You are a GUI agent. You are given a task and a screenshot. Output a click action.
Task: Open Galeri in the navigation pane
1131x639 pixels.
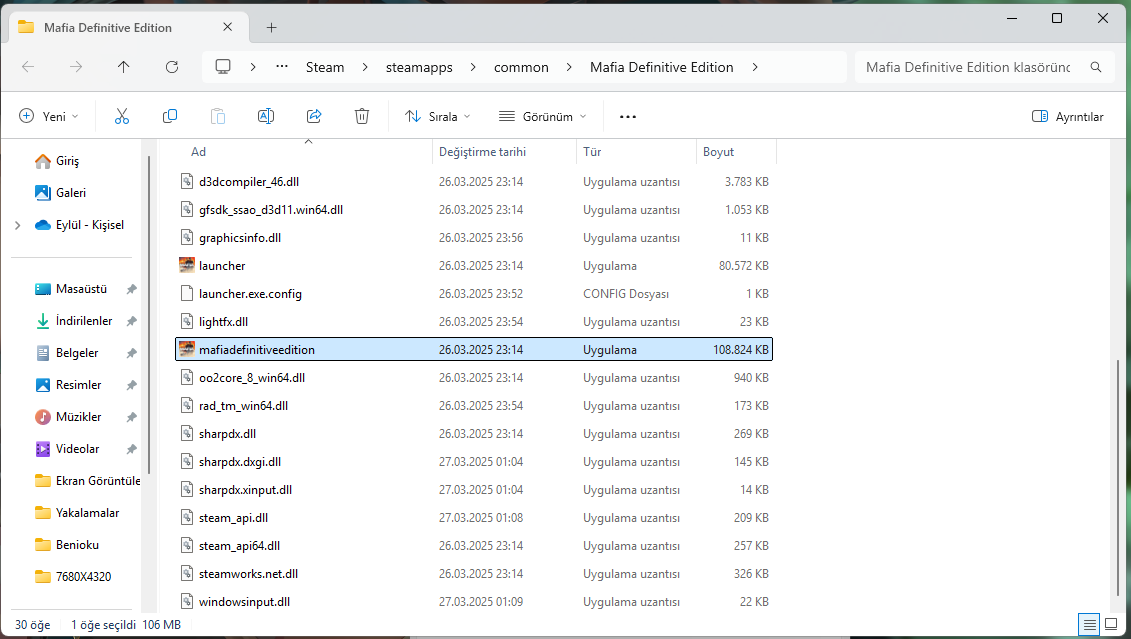[x=71, y=193]
